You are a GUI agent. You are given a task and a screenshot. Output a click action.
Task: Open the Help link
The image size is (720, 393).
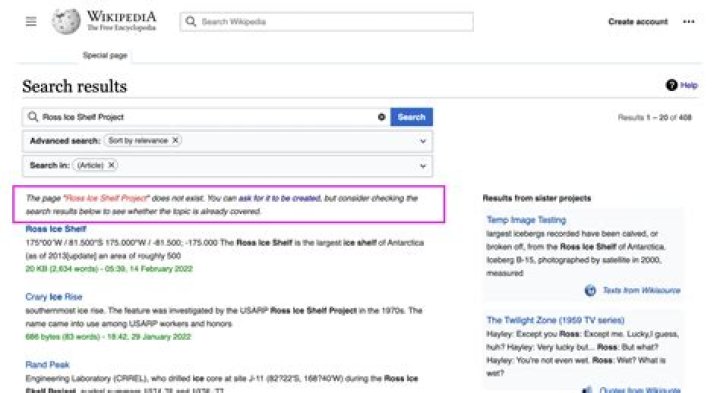click(x=689, y=85)
